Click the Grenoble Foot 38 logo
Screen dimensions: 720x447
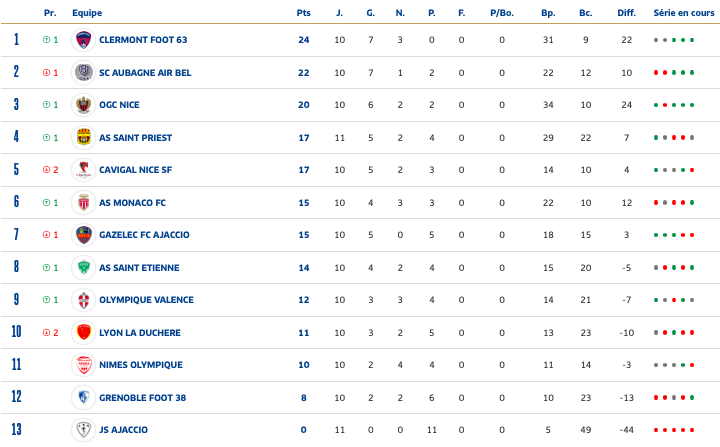(x=84, y=397)
